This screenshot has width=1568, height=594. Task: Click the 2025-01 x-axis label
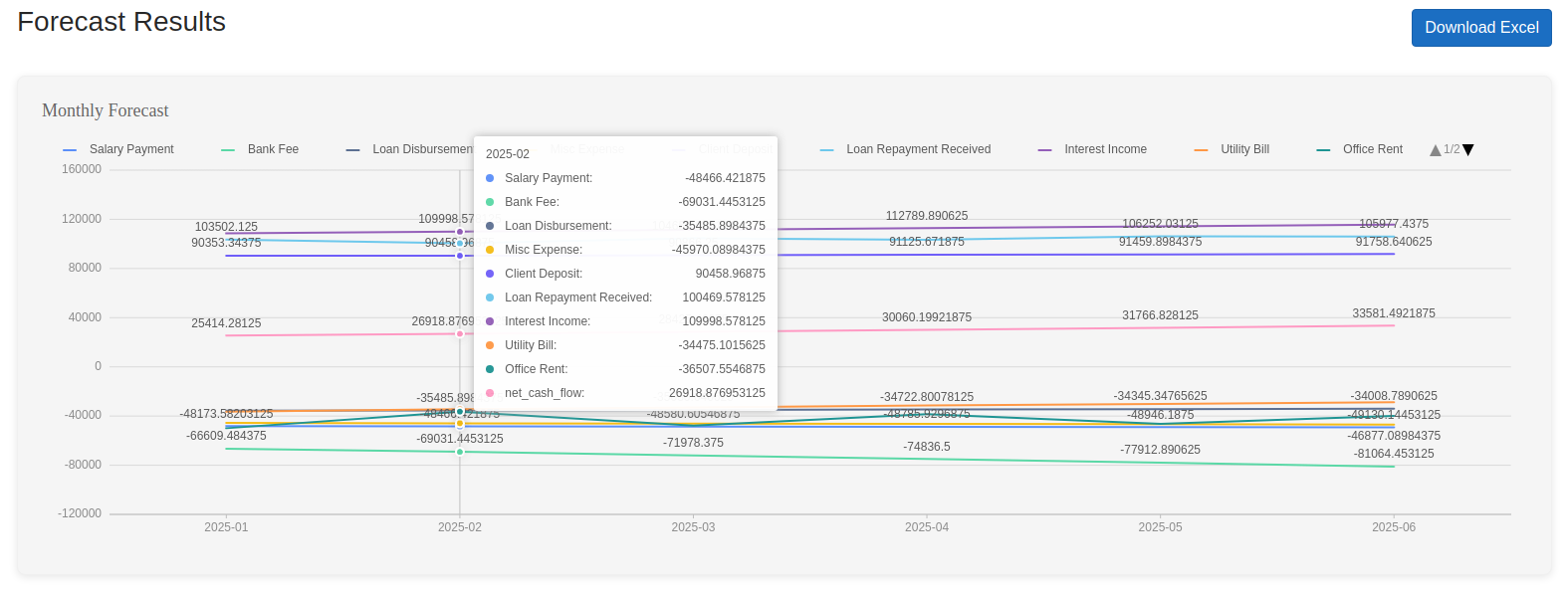tap(226, 527)
